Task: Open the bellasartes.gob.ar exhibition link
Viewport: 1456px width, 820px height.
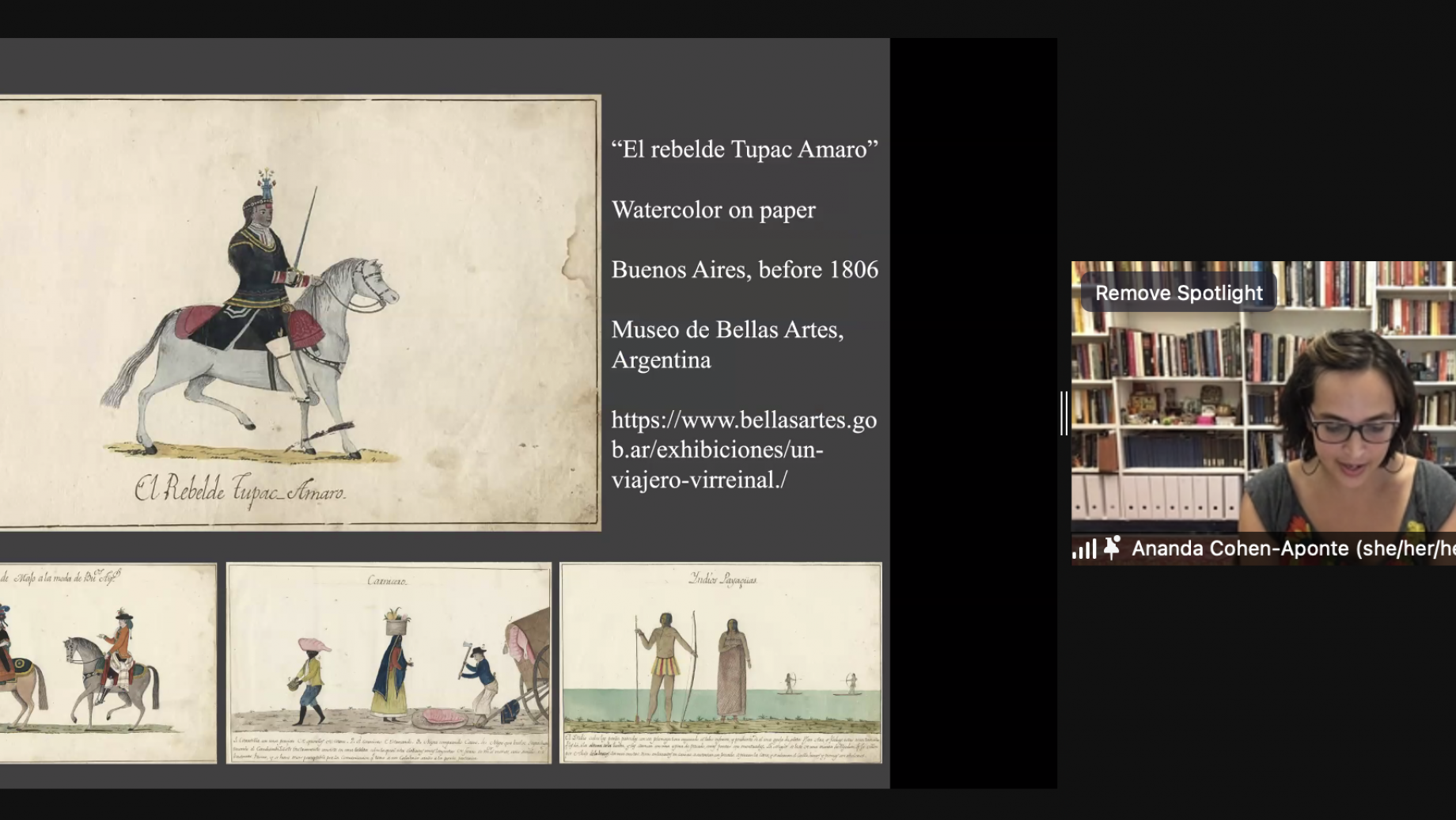Action: pos(744,450)
